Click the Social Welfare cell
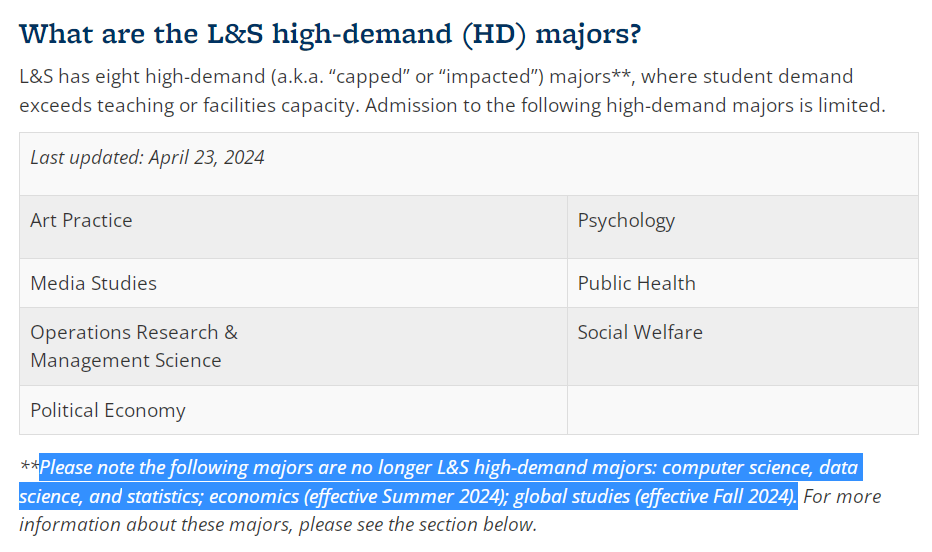The height and width of the screenshot is (552, 932). coord(742,346)
